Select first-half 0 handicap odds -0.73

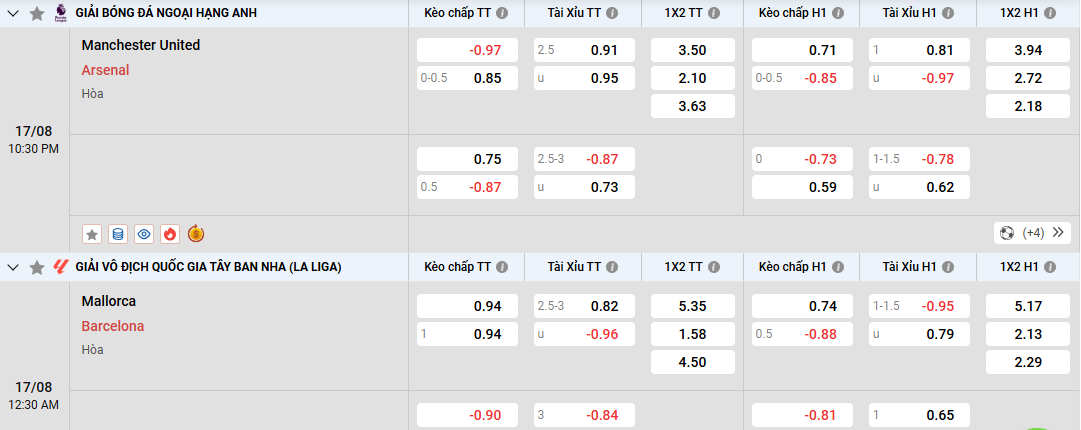[x=802, y=159]
